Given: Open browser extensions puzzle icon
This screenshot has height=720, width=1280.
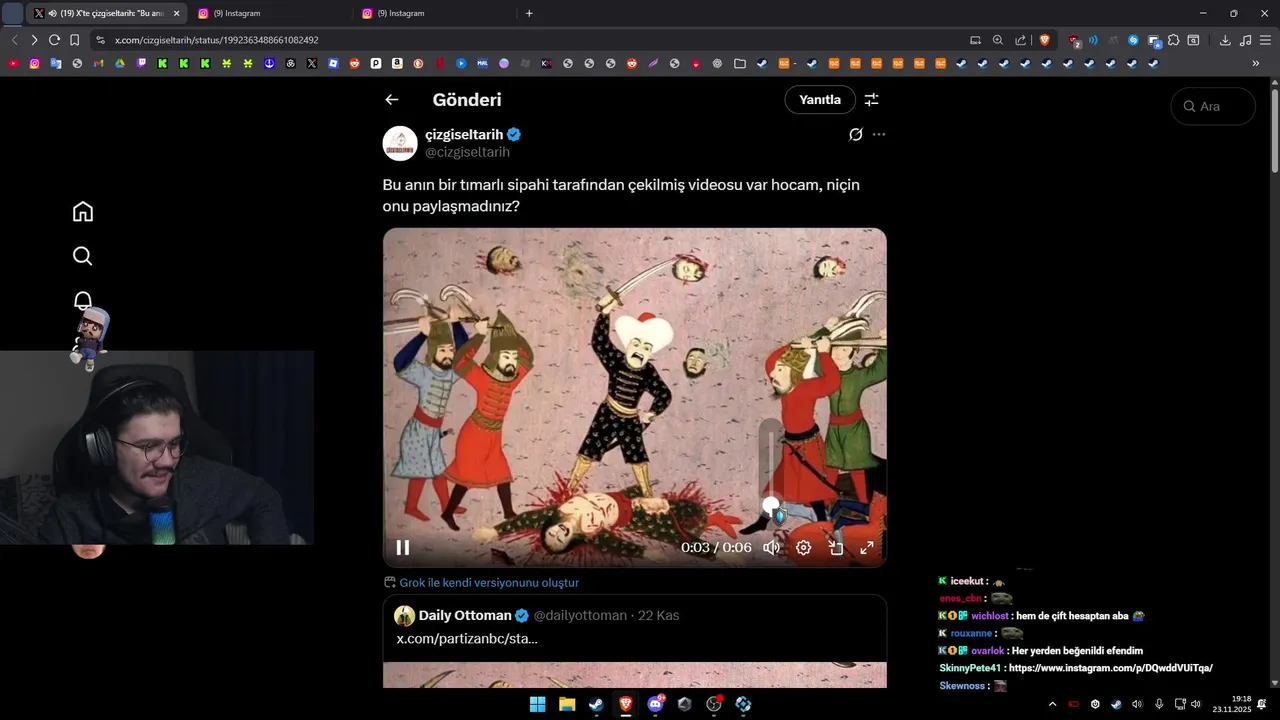Looking at the screenshot, I should [1174, 40].
